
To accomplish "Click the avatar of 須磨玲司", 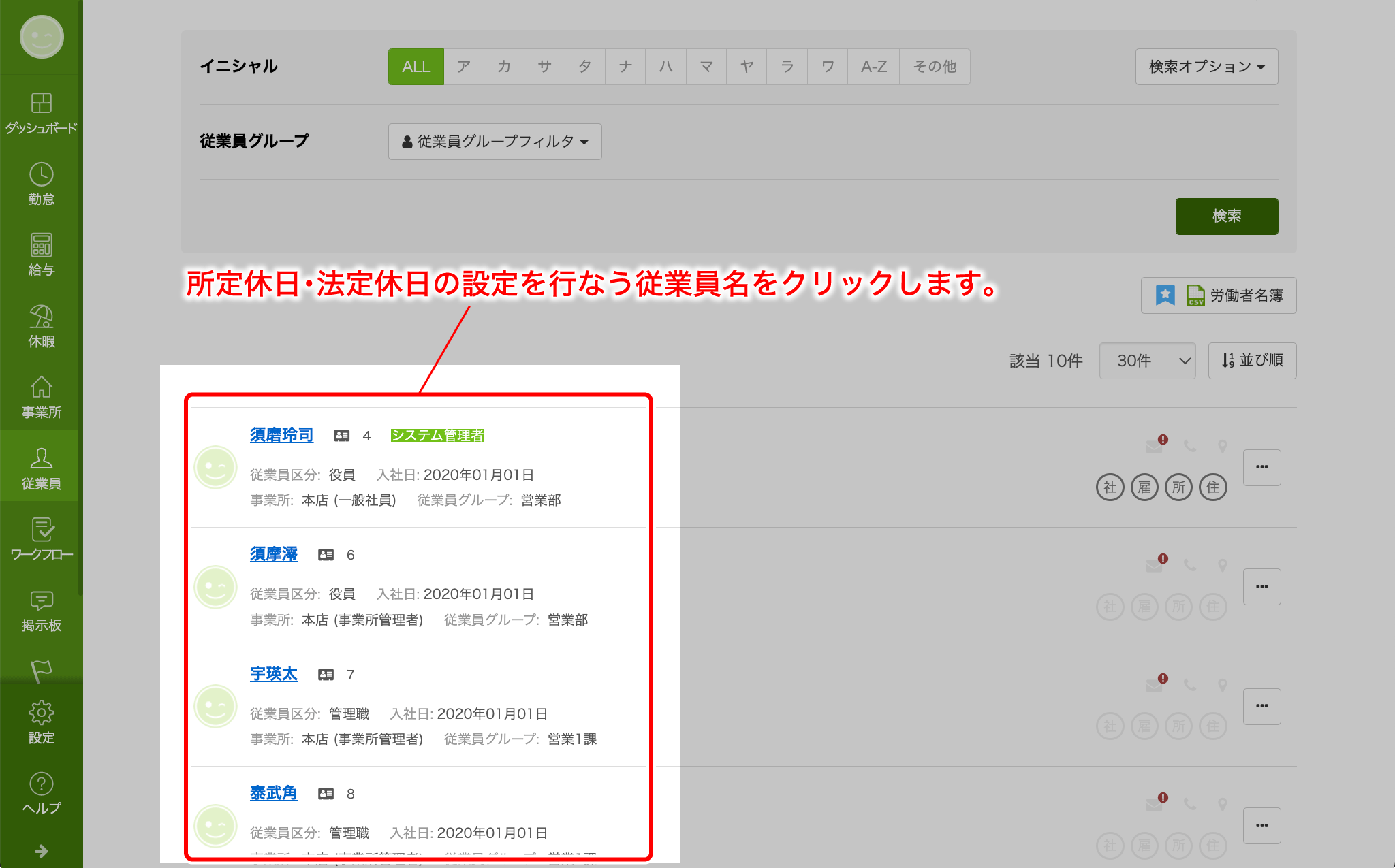I will [215, 468].
